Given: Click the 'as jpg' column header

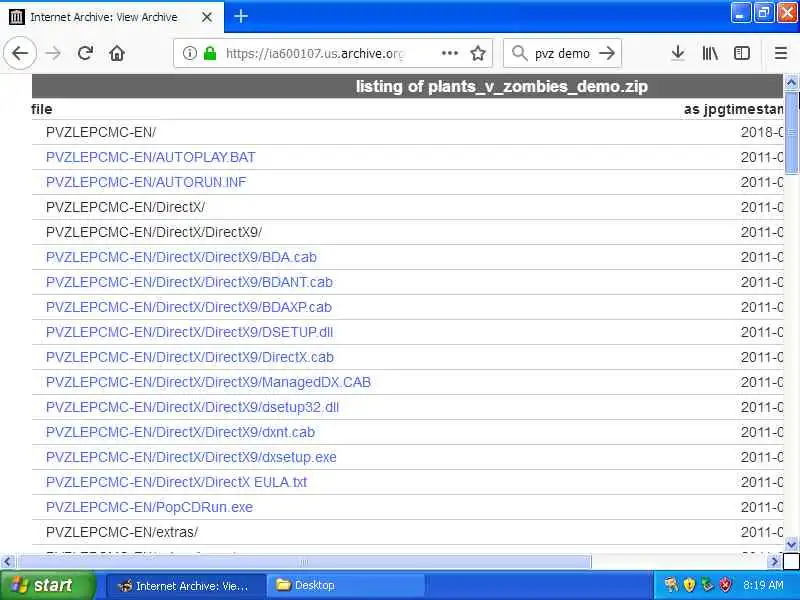Looking at the screenshot, I should click(702, 109).
